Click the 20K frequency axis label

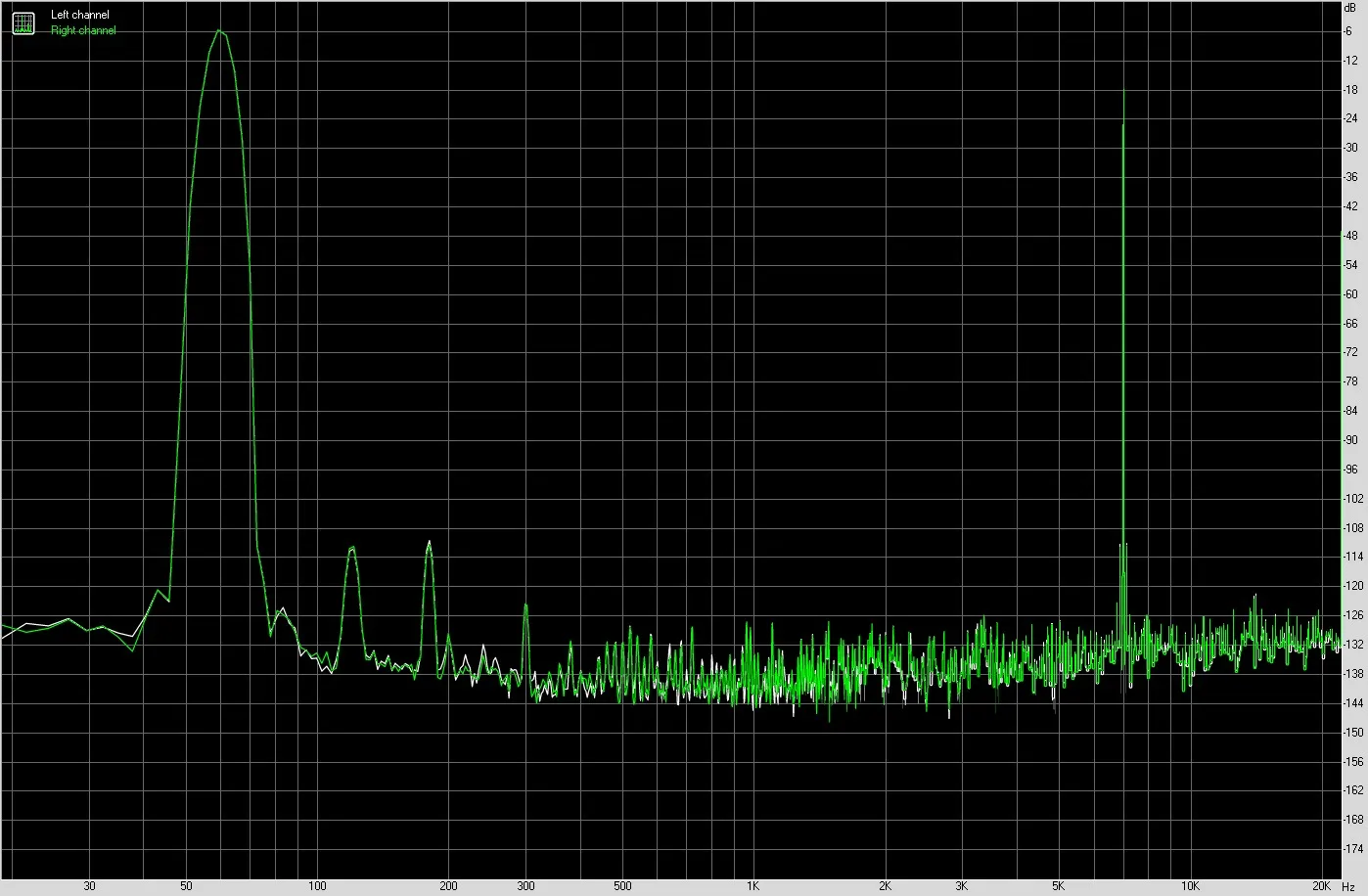coord(1321,886)
